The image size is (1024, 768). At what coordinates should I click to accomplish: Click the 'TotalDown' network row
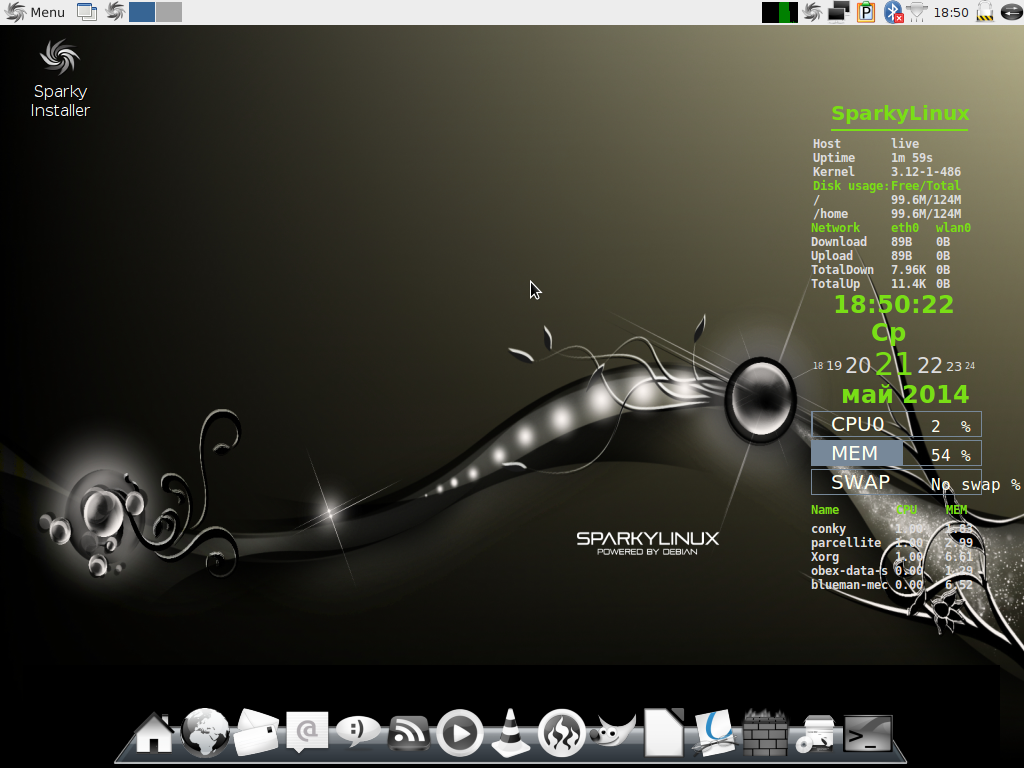click(x=880, y=270)
